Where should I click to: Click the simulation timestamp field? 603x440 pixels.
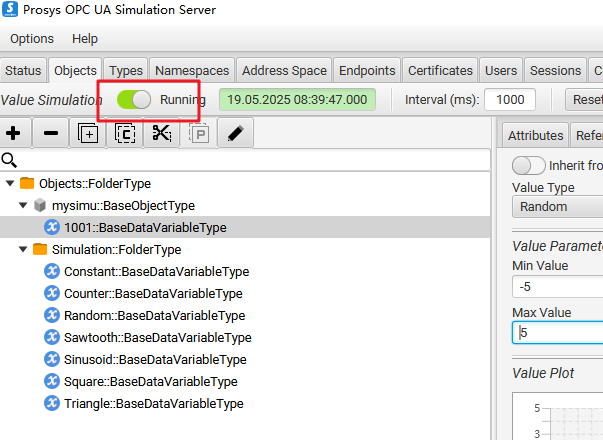(297, 100)
